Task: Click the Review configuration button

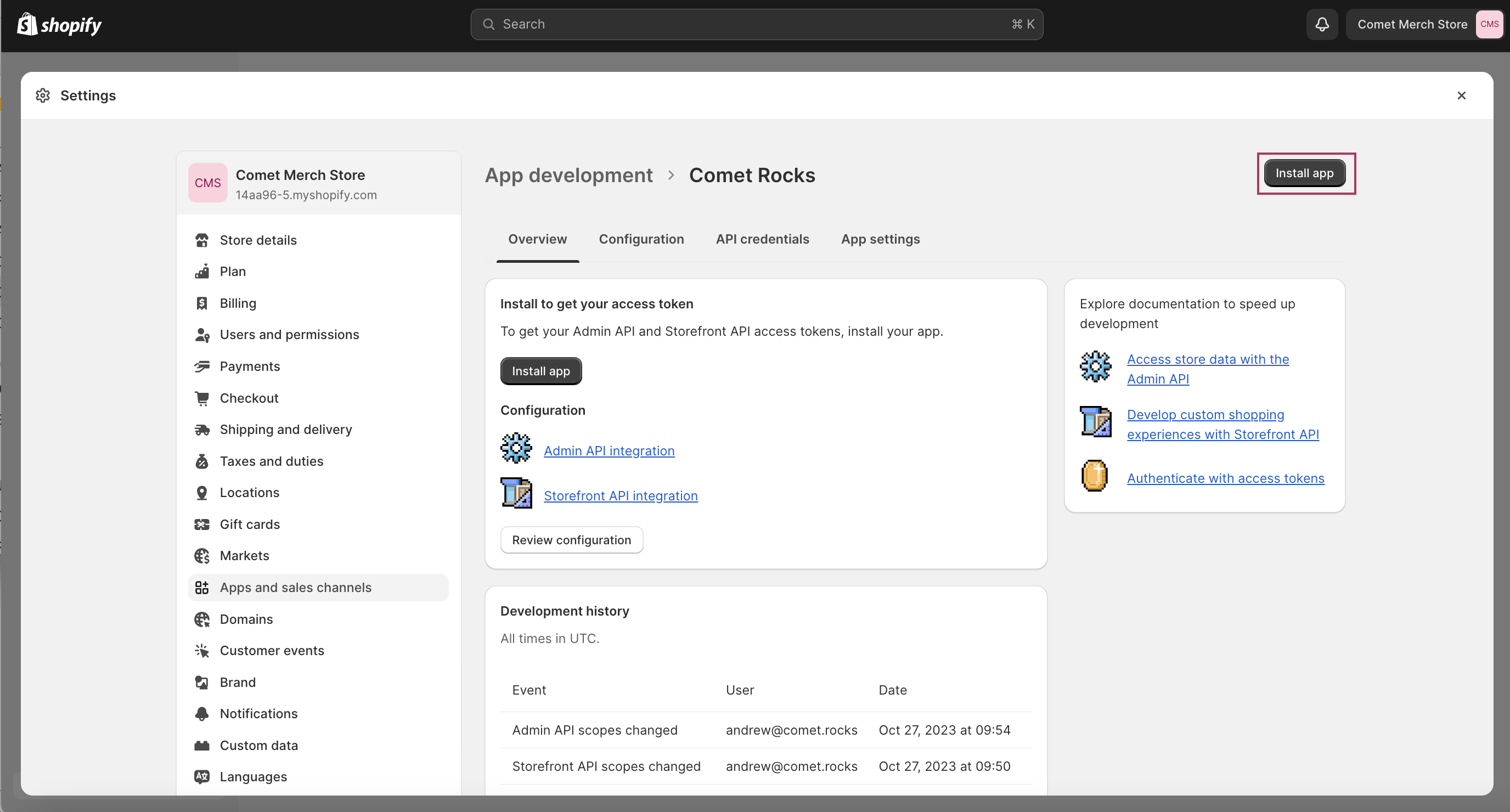Action: [x=571, y=540]
